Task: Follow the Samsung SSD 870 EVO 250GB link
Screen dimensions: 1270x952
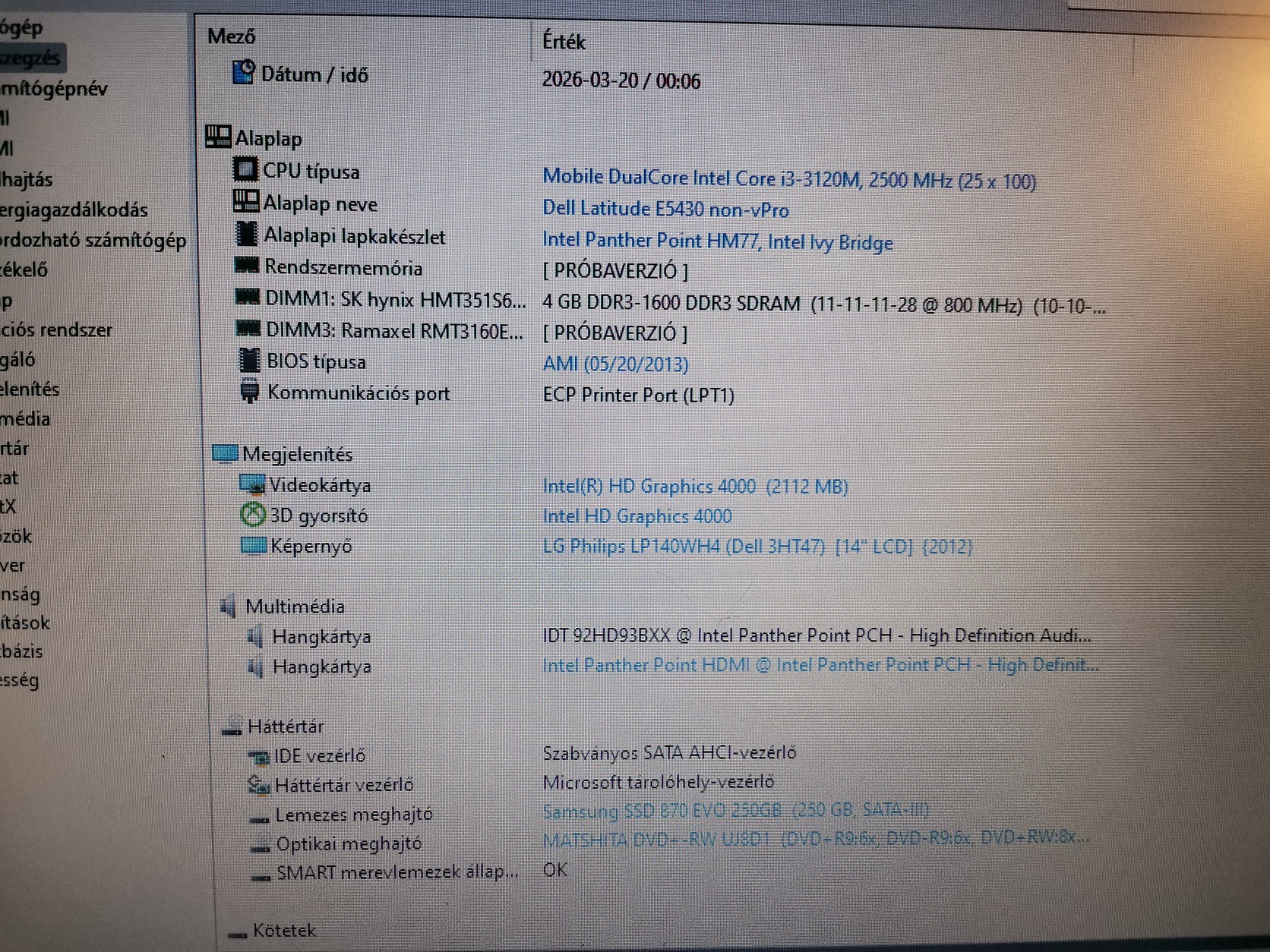Action: pyautogui.click(x=735, y=810)
